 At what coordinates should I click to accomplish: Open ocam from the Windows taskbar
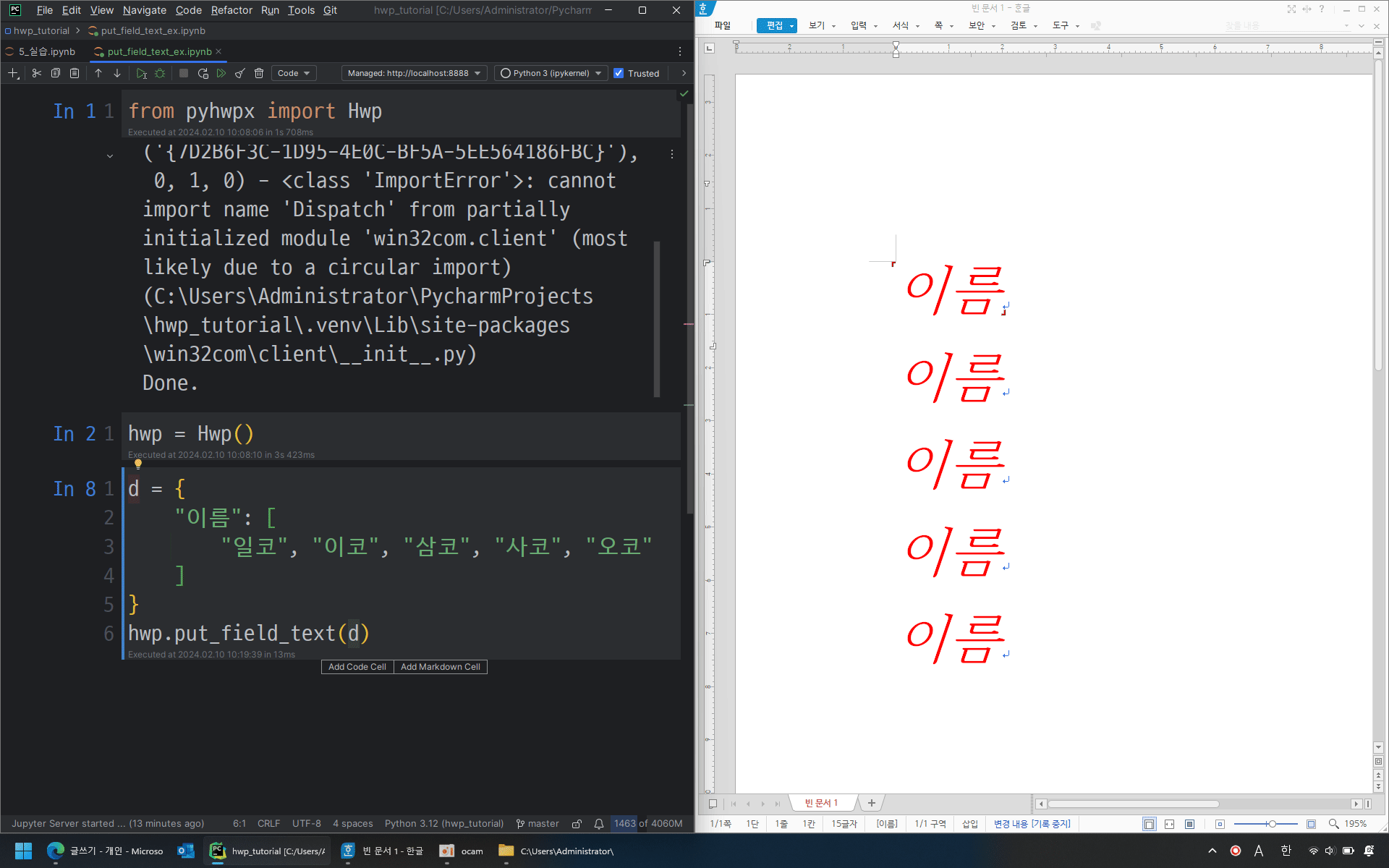[462, 851]
